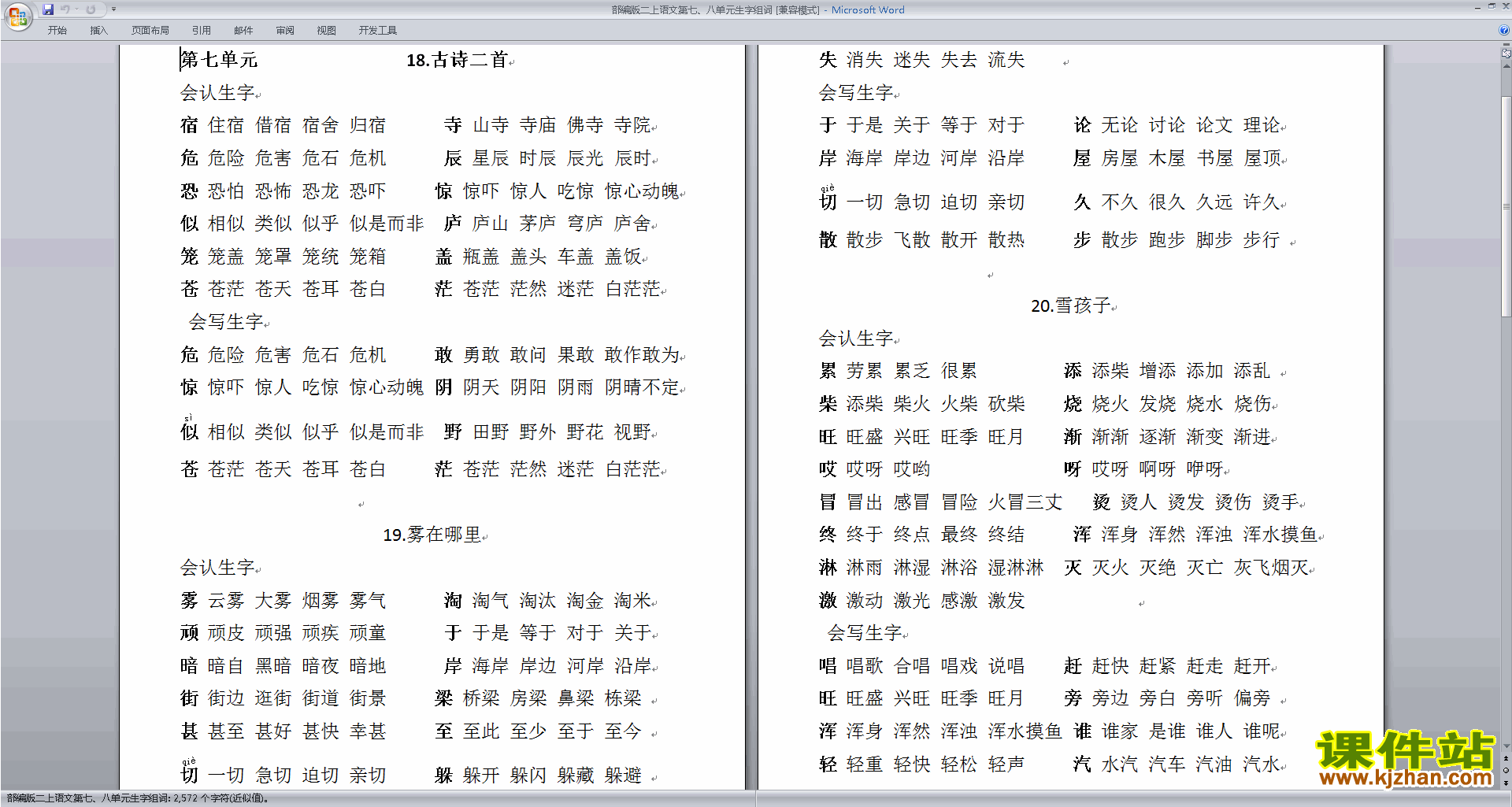Viewport: 1512px width, 807px height.
Task: Toggle the ruler icon above scrollbar
Action: 1506,54
